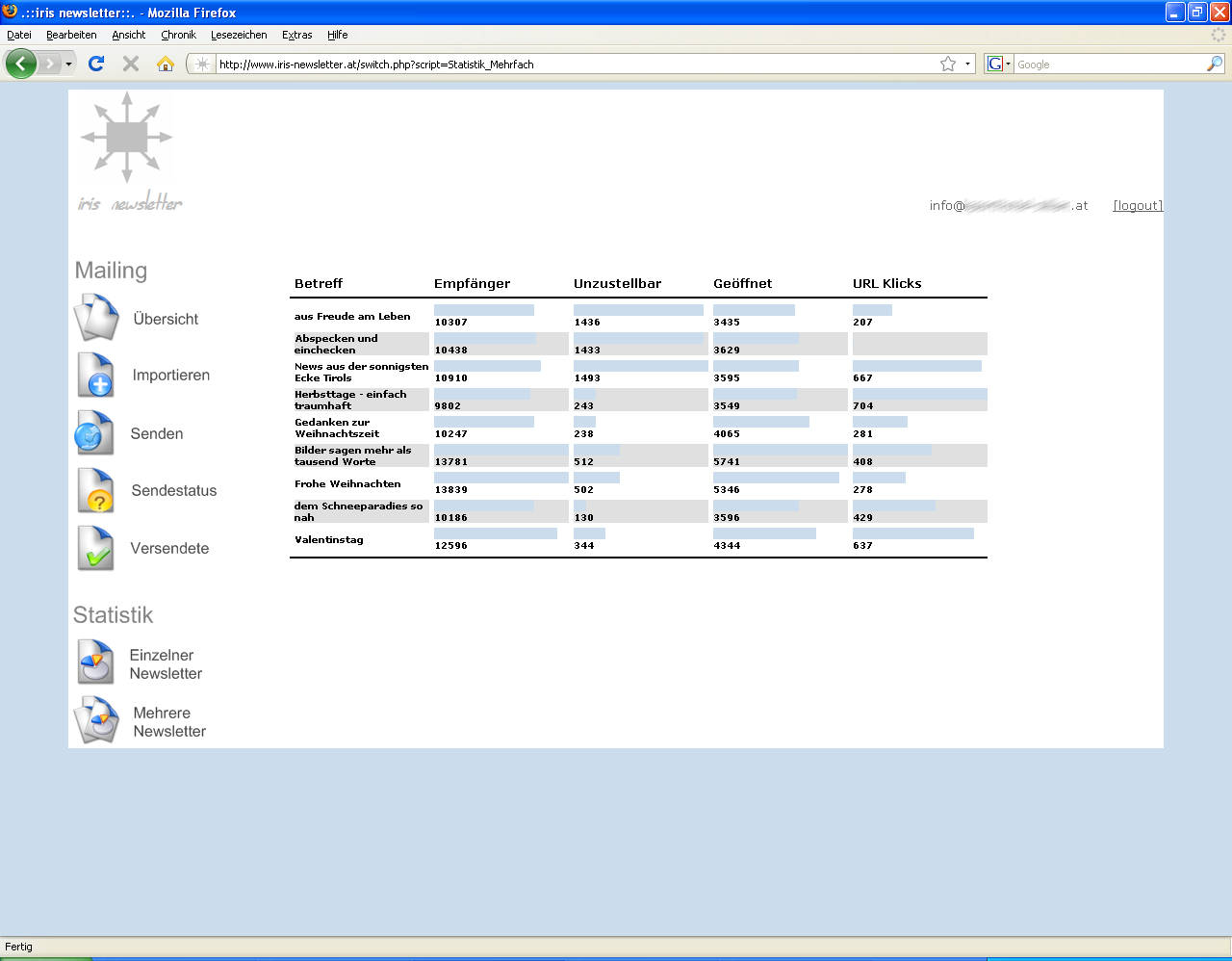This screenshot has width=1232, height=961.
Task: Open the Importieren icon in sidebar
Action: tap(96, 376)
